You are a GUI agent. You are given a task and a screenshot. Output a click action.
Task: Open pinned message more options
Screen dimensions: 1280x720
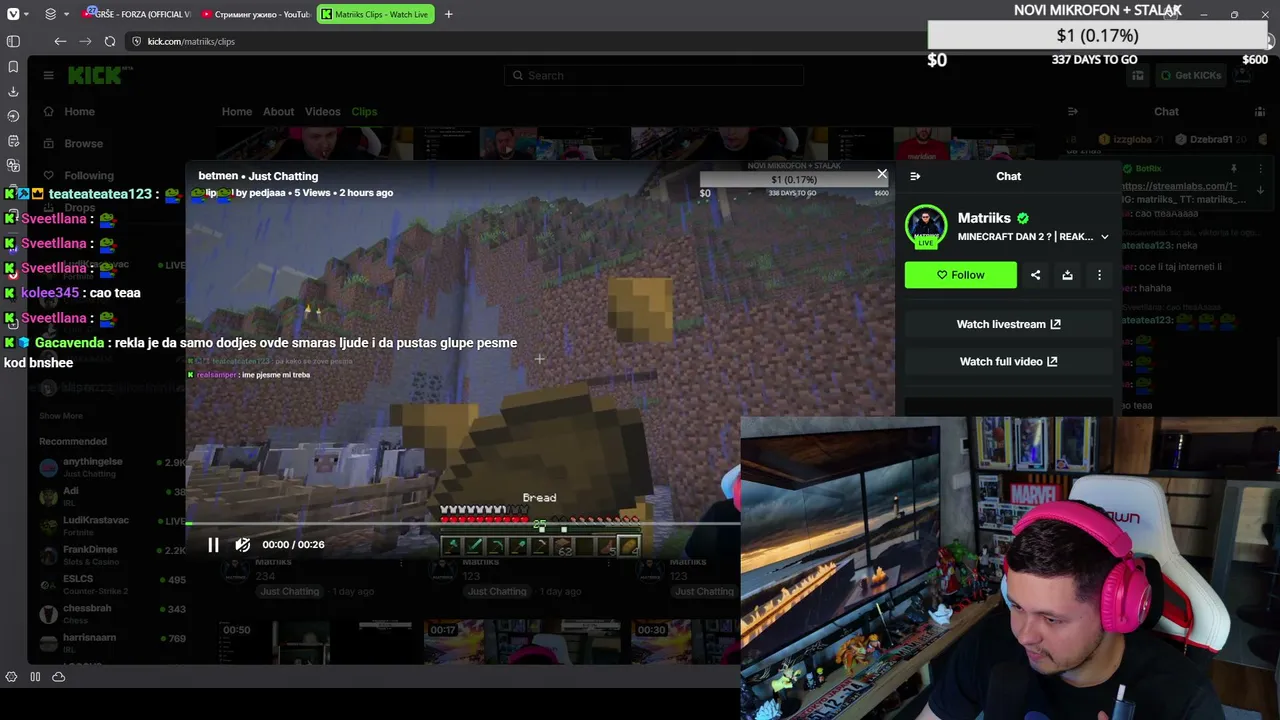(x=1260, y=169)
